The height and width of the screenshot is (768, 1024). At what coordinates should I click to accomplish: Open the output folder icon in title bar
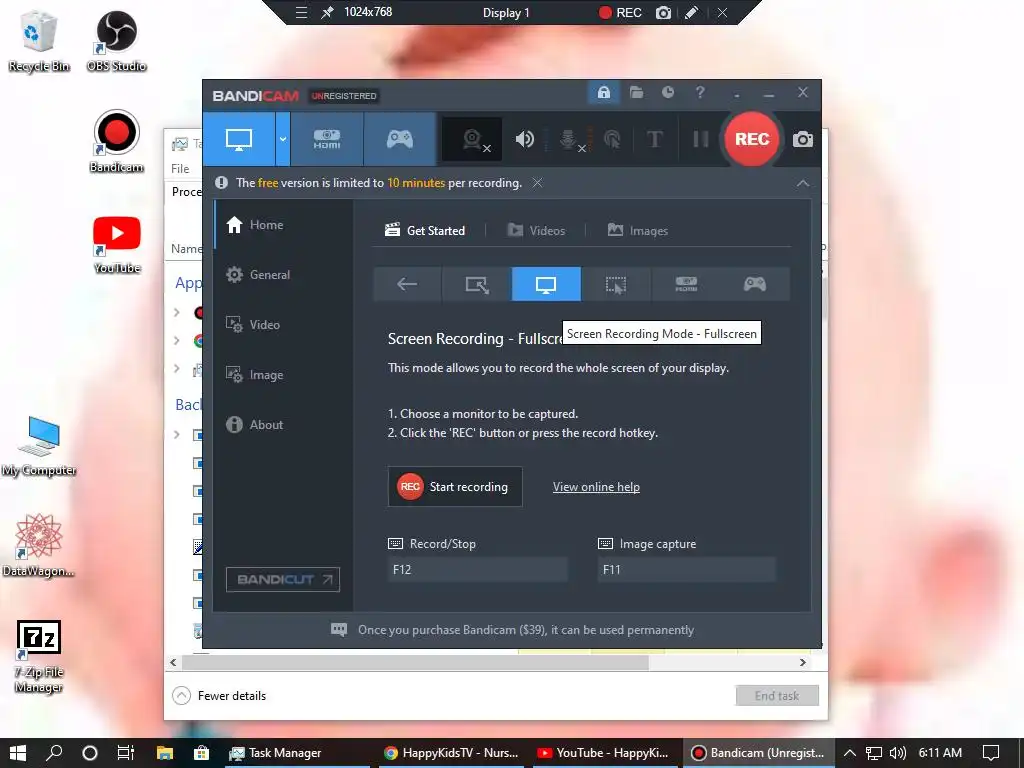[636, 93]
